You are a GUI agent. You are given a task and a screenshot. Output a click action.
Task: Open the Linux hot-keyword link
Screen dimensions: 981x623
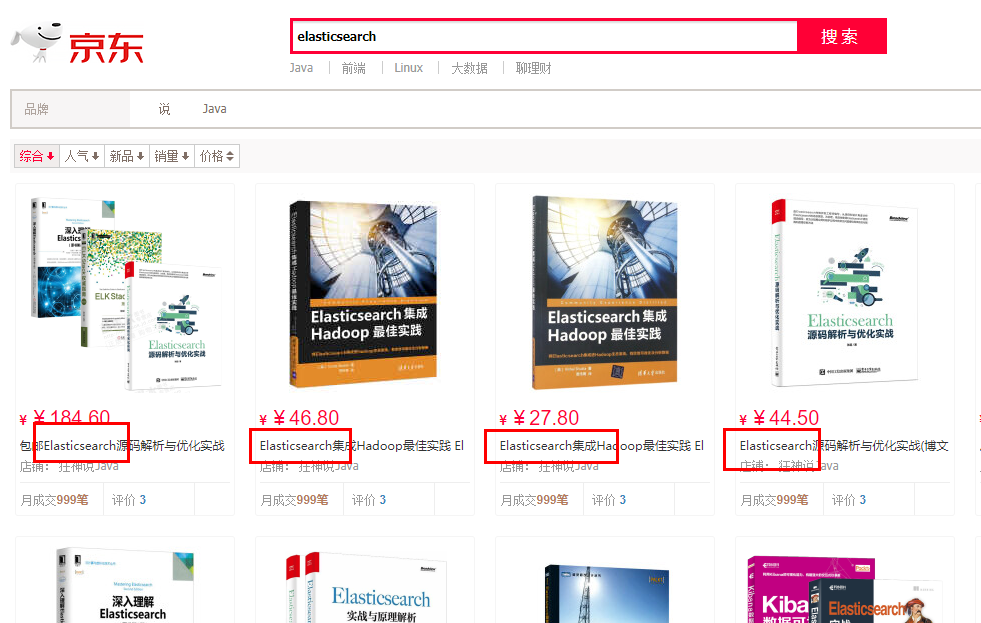point(409,68)
